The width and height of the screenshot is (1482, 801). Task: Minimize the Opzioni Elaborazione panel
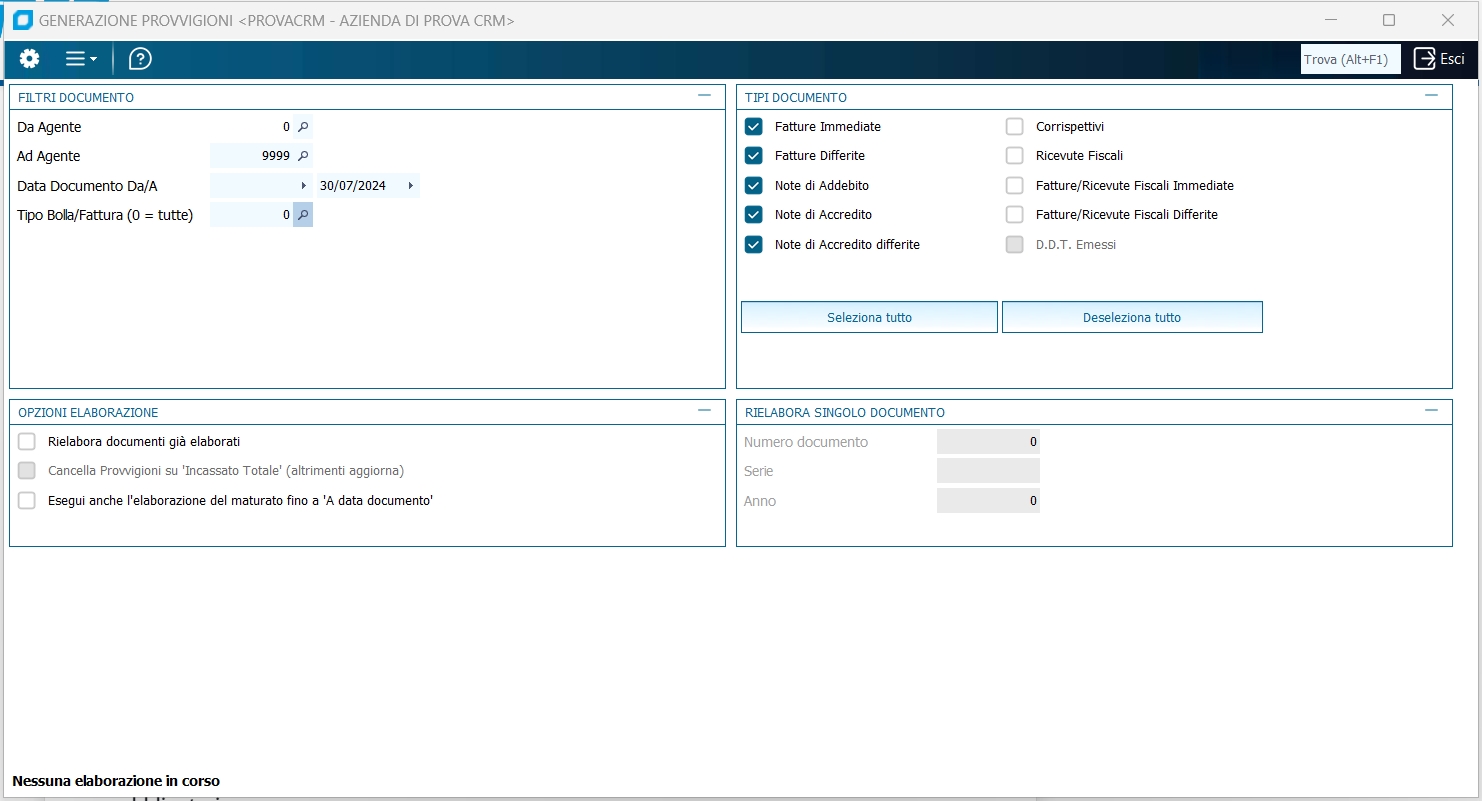click(704, 411)
